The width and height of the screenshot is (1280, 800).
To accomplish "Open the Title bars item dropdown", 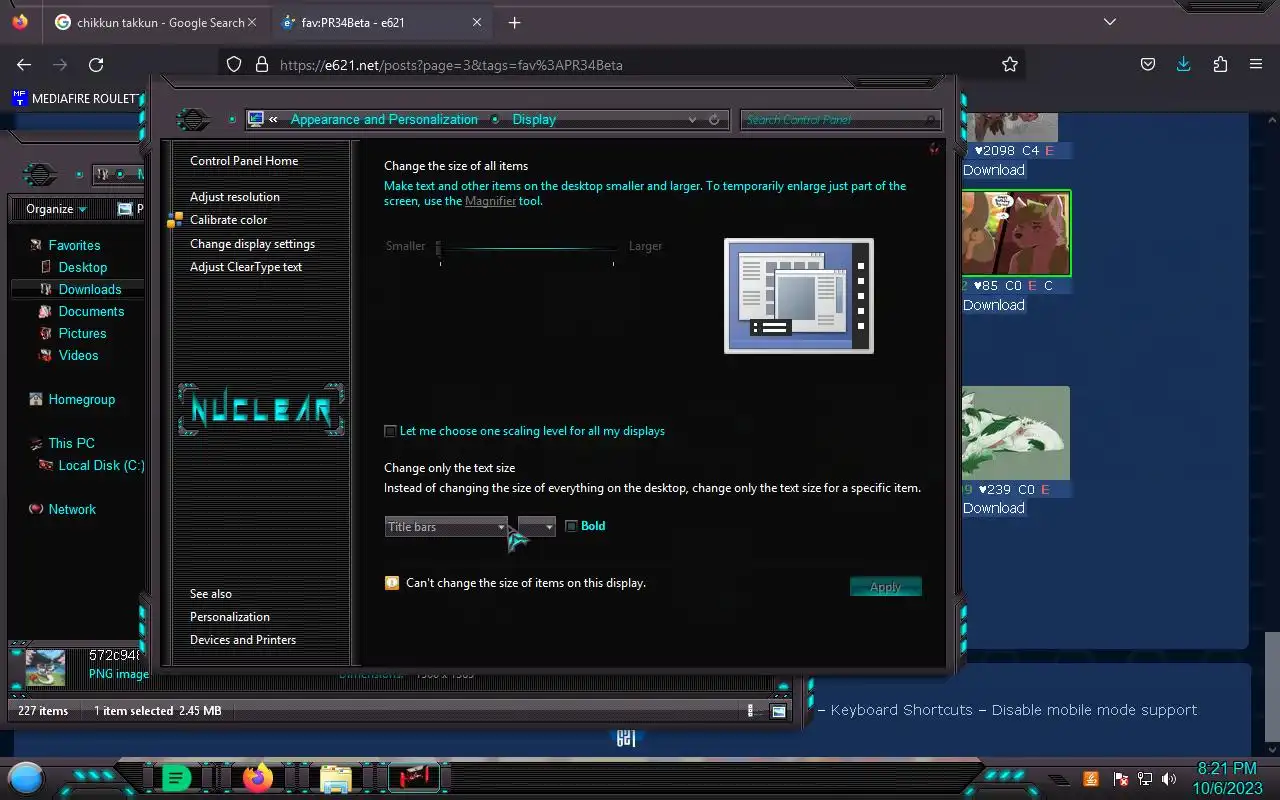I will click(x=447, y=527).
